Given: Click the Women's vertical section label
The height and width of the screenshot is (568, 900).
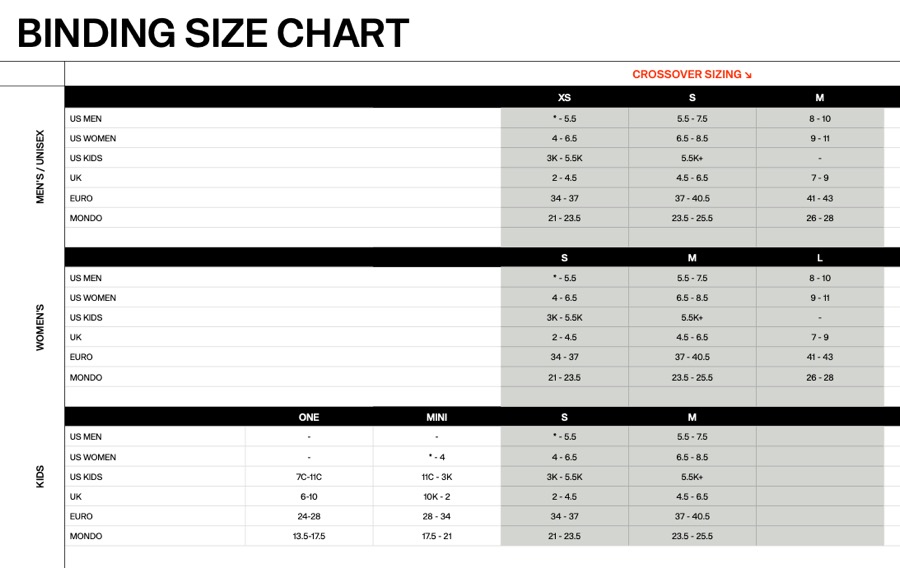Looking at the screenshot, I should point(41,327).
